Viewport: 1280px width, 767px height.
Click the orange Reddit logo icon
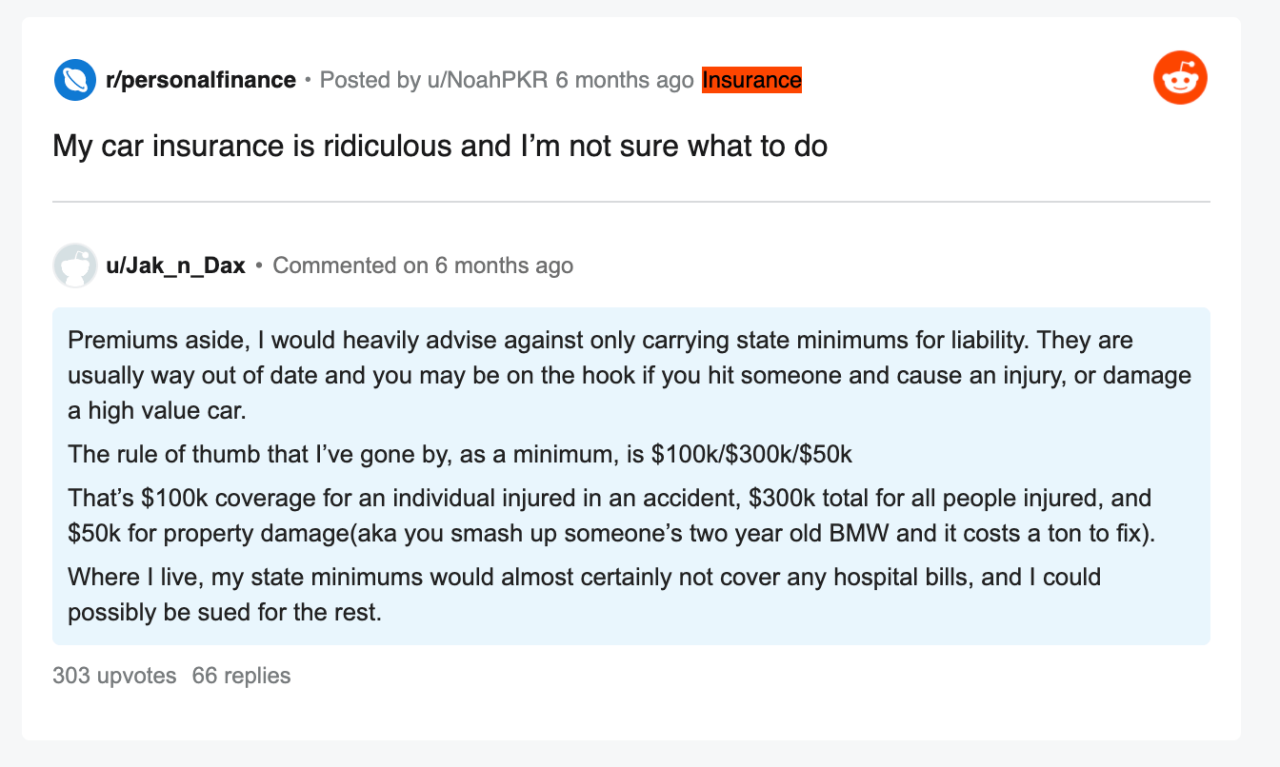(1180, 78)
